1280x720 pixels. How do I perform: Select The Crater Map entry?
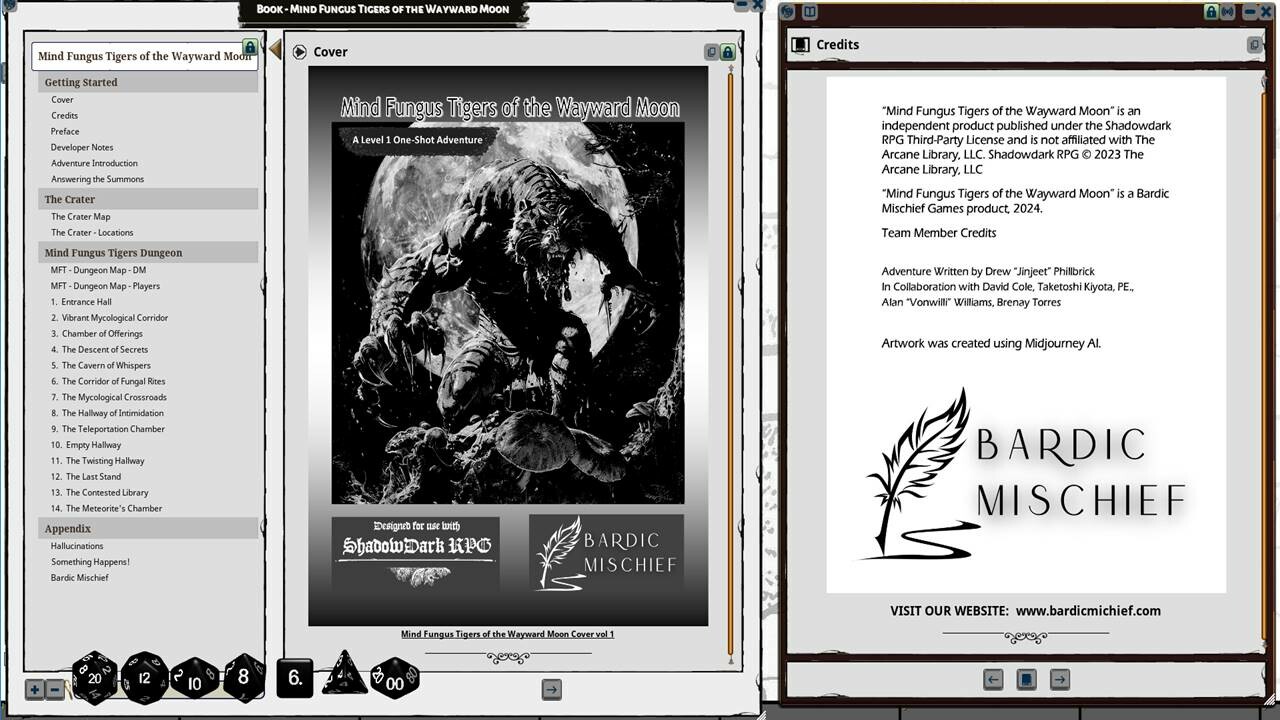pos(81,216)
